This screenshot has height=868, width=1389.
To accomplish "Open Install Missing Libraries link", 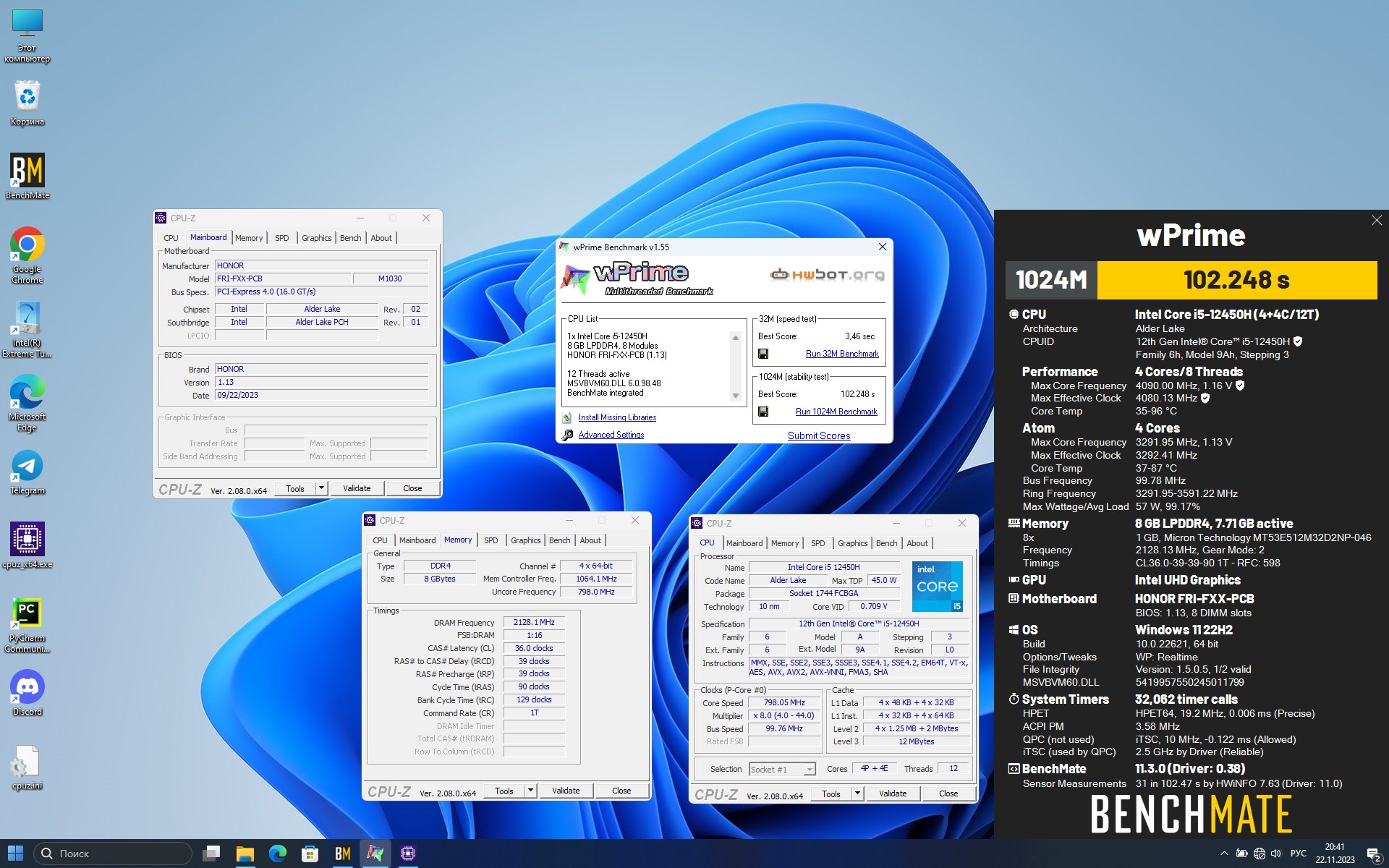I will point(617,417).
